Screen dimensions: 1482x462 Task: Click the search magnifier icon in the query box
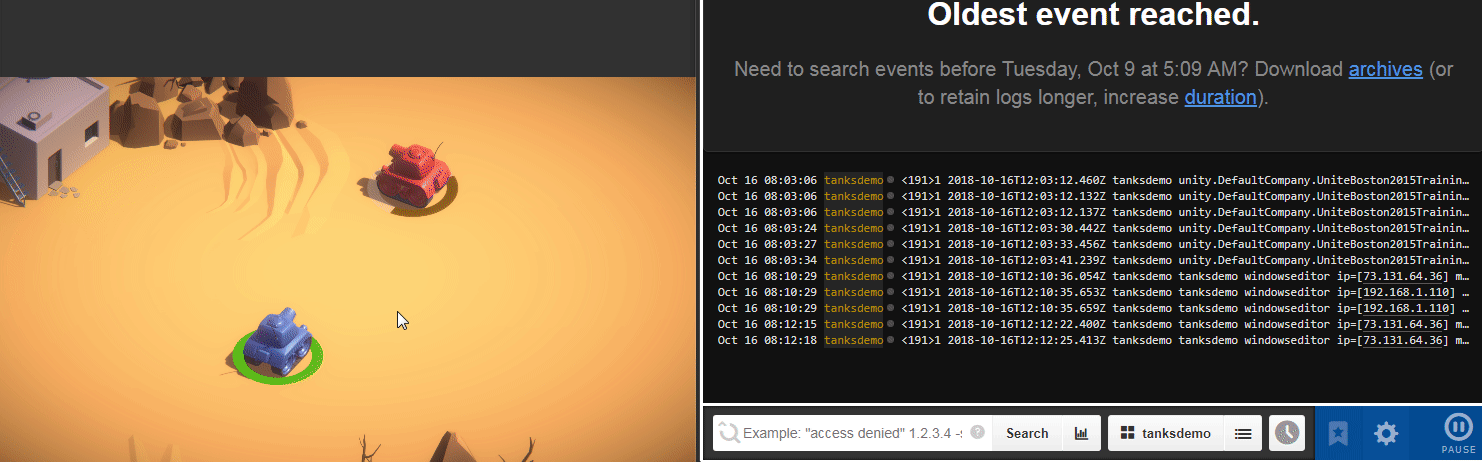(729, 433)
